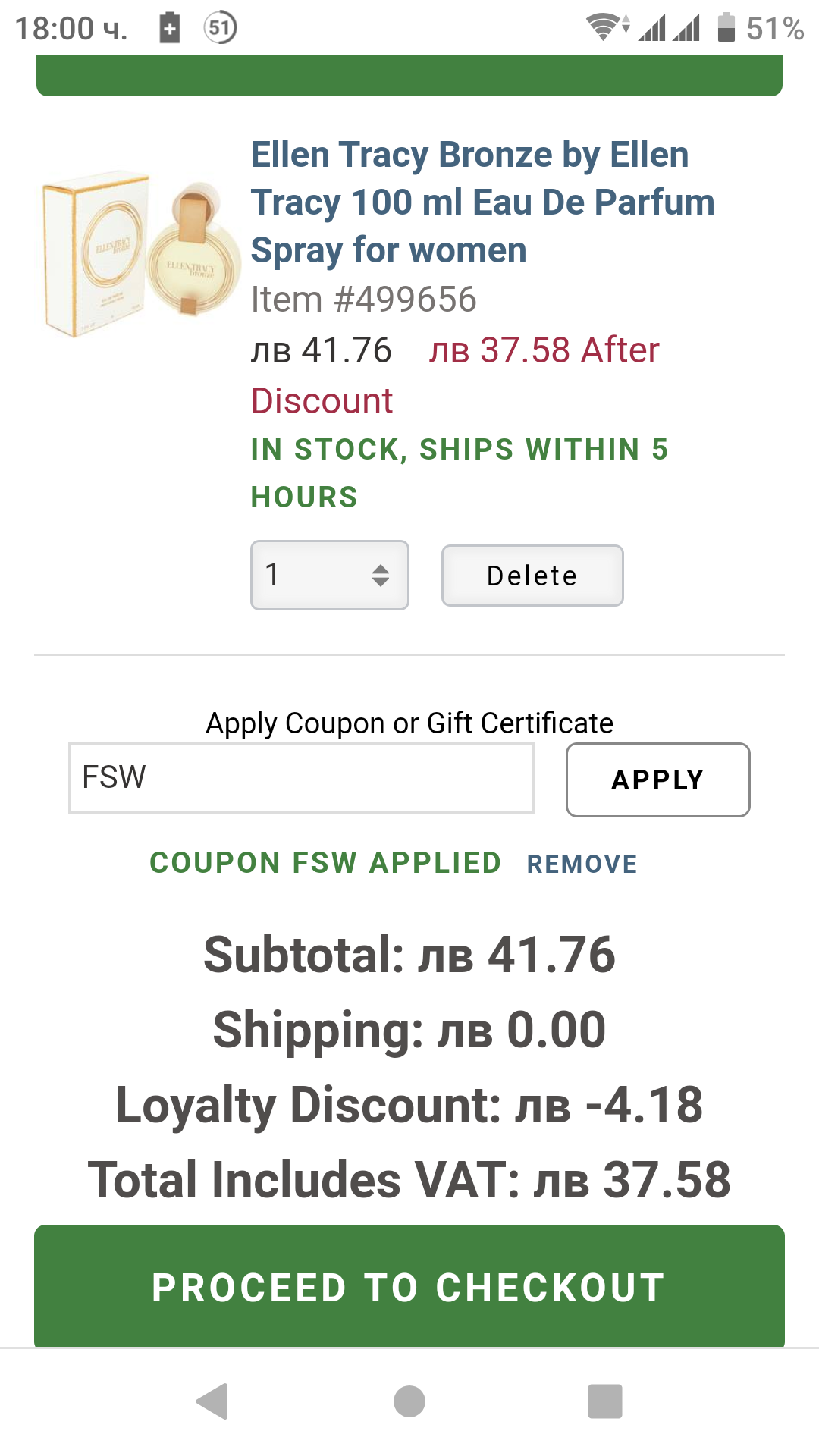Screen dimensions: 819x1456
Task: Open the Ellen Tracy Bronze product title link
Action: tap(482, 202)
